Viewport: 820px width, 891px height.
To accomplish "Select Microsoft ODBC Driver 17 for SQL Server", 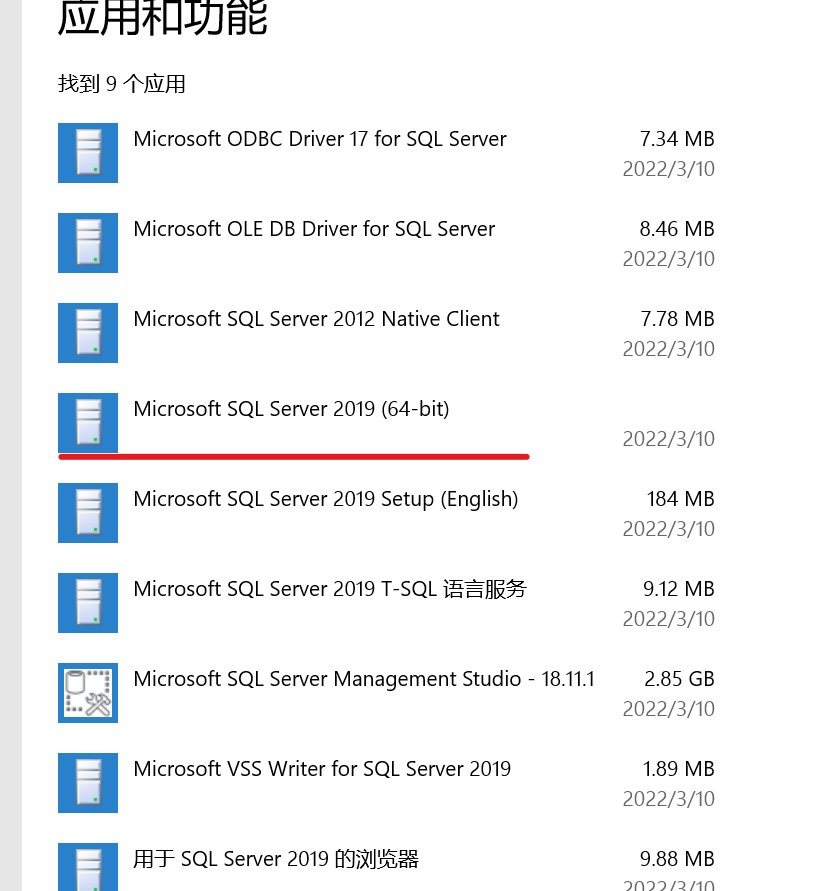I will 320,139.
